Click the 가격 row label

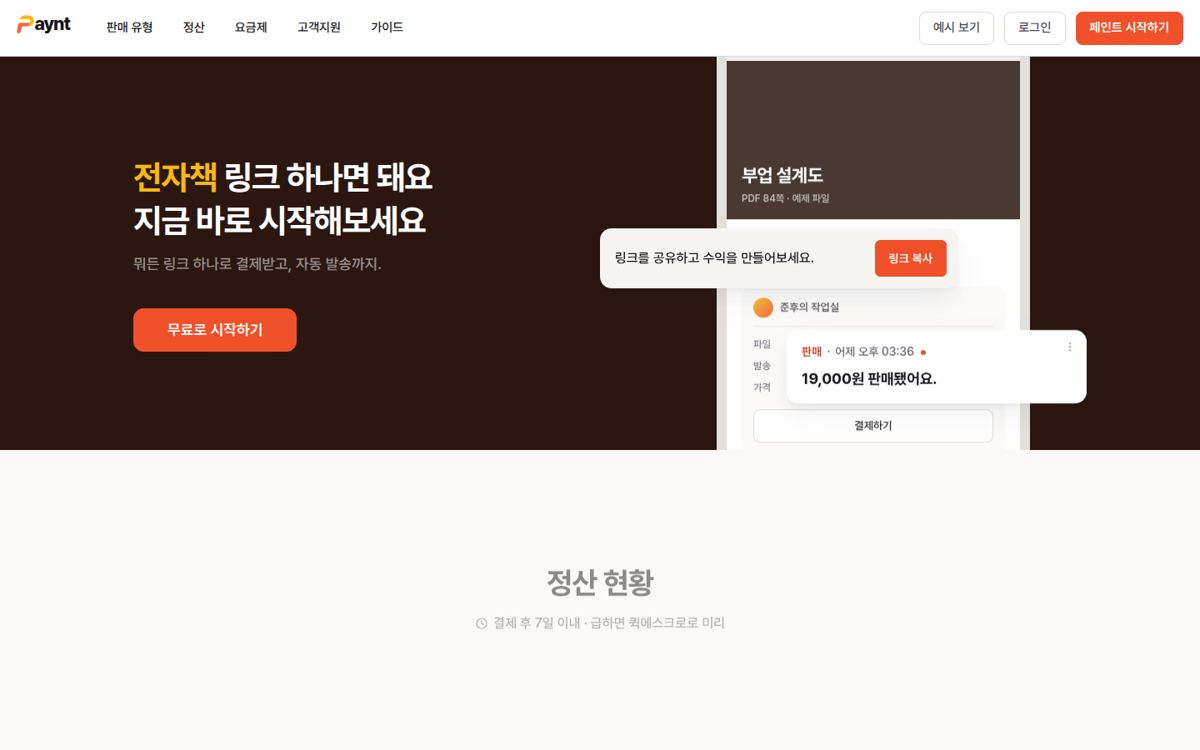[x=762, y=387]
